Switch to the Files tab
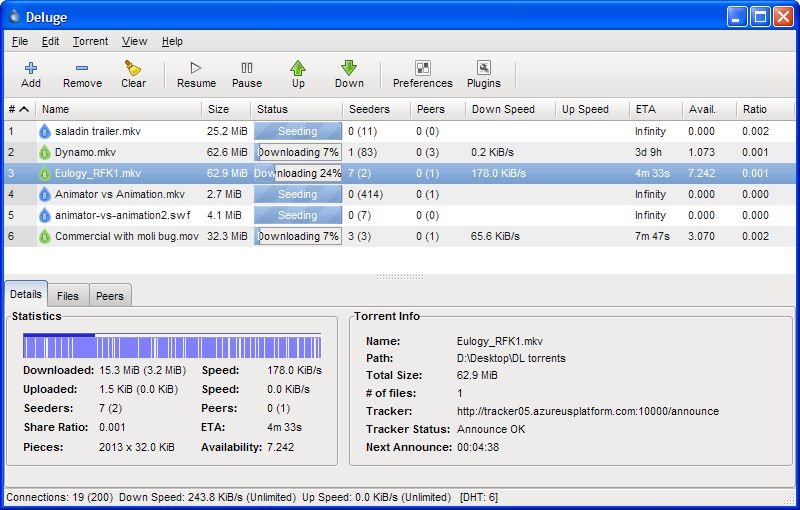The width and height of the screenshot is (800, 510). [x=68, y=296]
